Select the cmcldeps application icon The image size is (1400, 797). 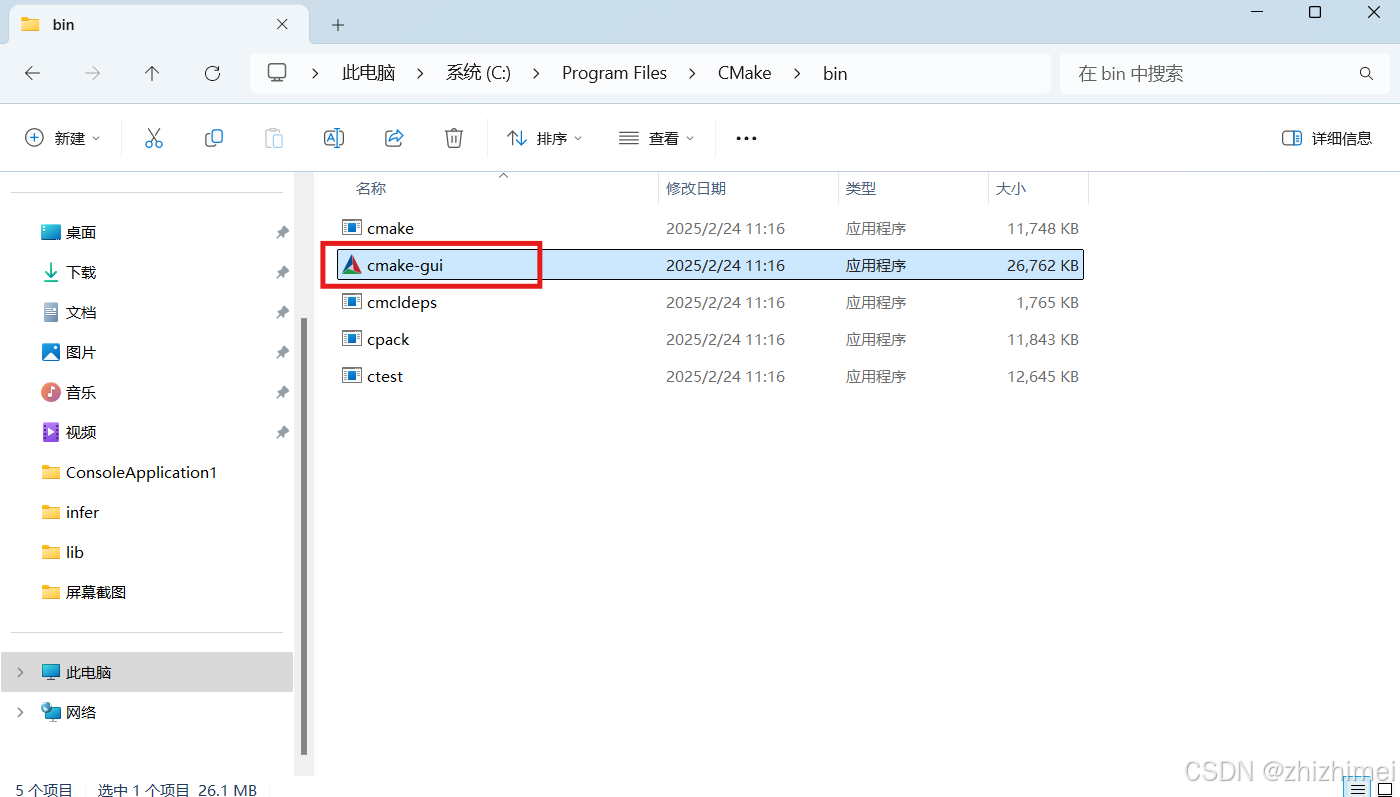click(x=351, y=302)
